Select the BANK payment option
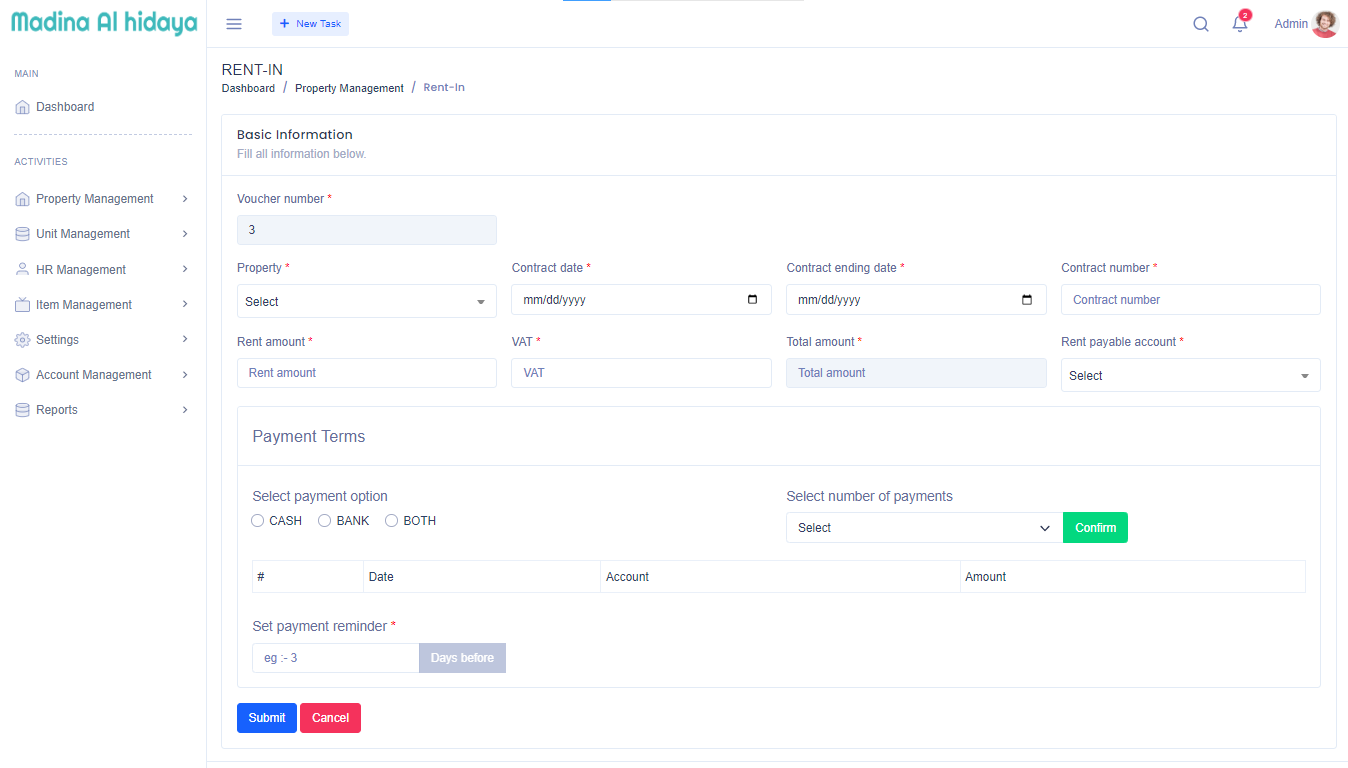This screenshot has width=1348, height=768. click(x=325, y=521)
